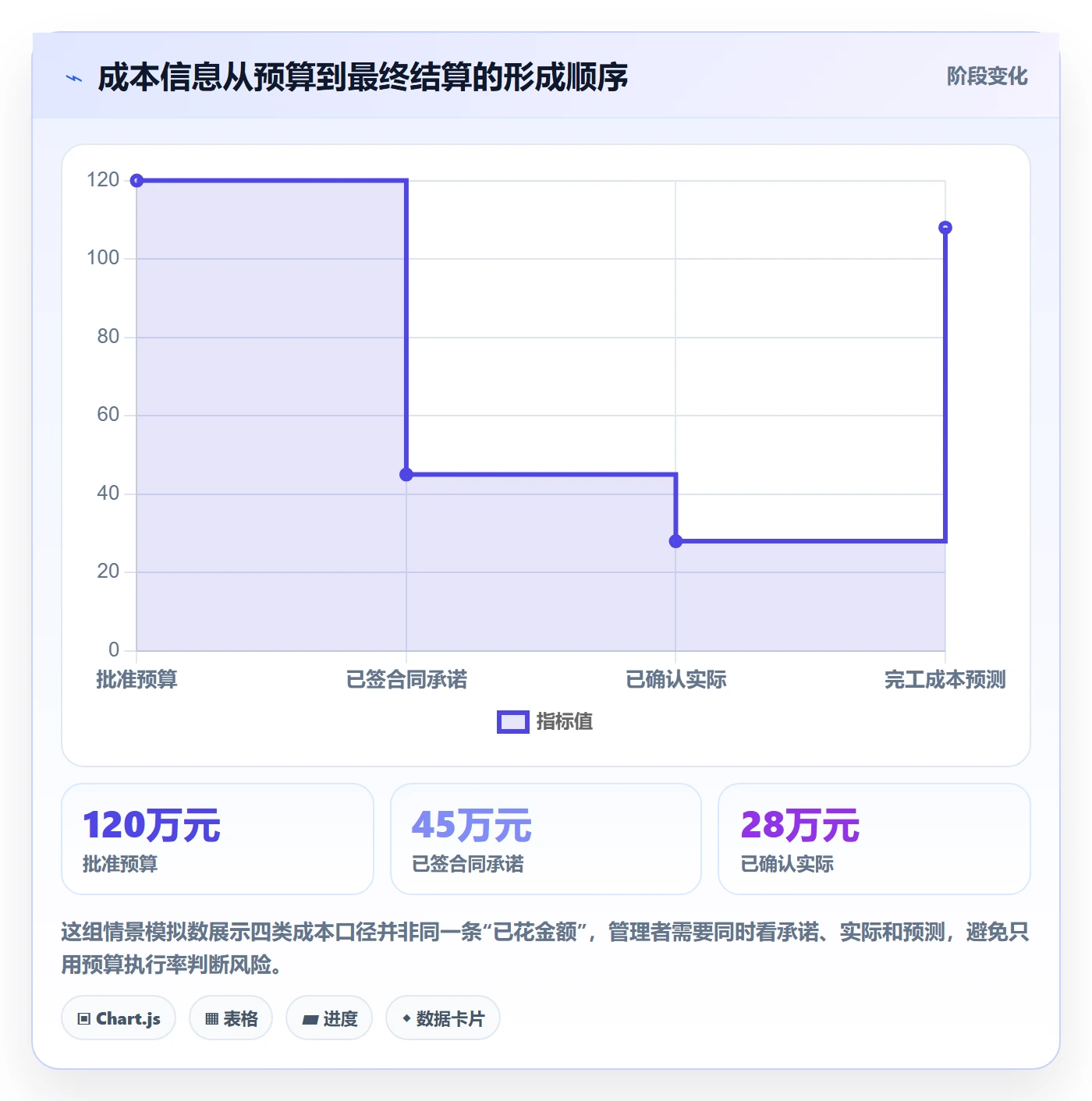
Task: Click the Chart.js tag chip
Action: tap(119, 1018)
